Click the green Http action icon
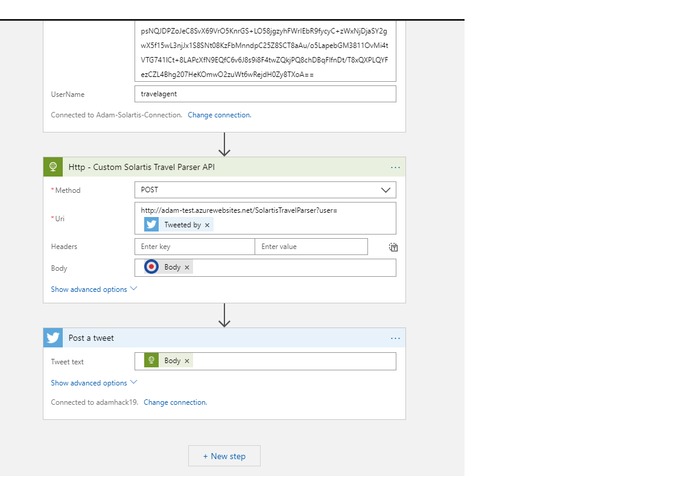 tap(53, 167)
